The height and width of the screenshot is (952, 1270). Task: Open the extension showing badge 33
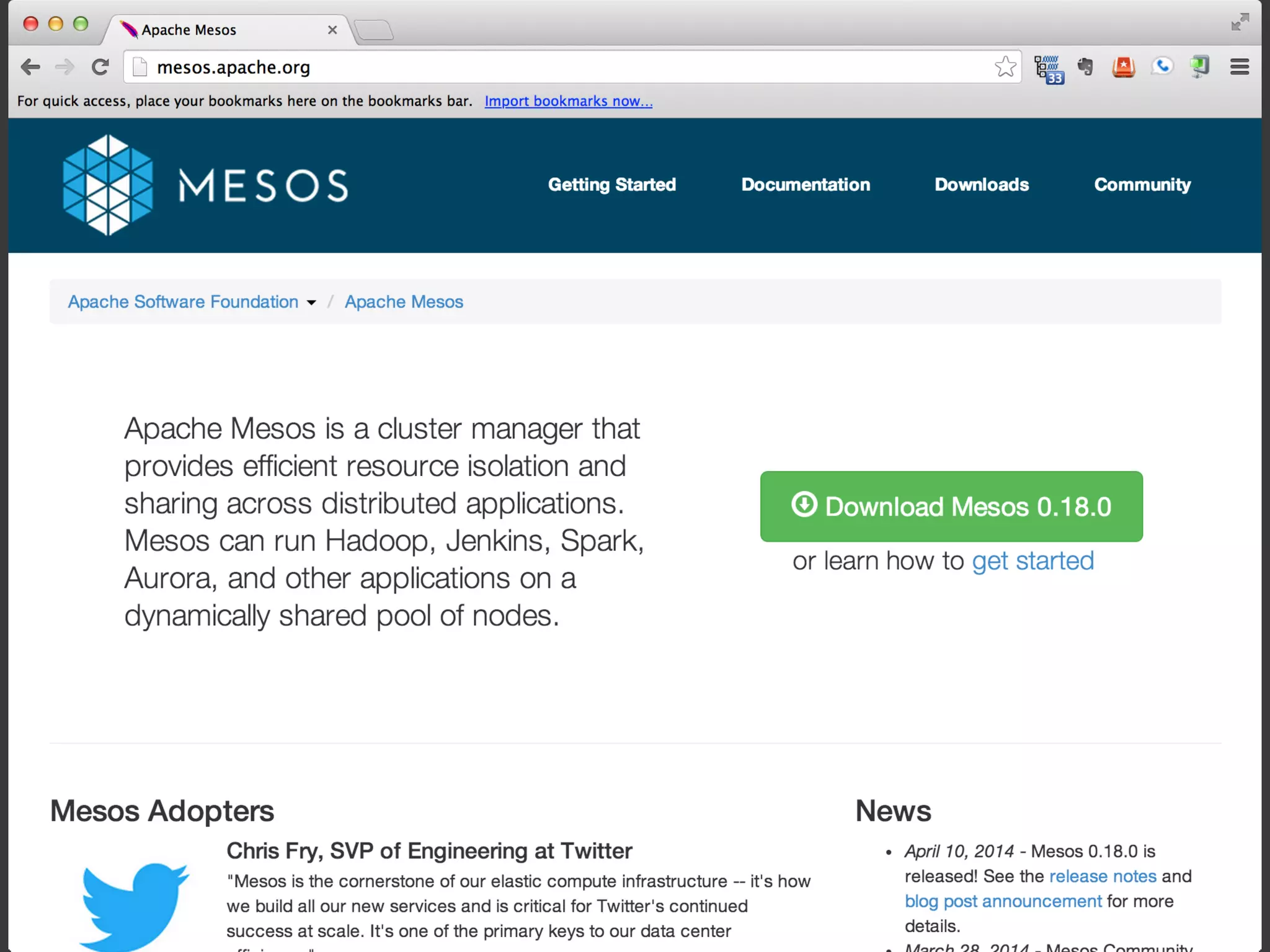tap(1048, 68)
